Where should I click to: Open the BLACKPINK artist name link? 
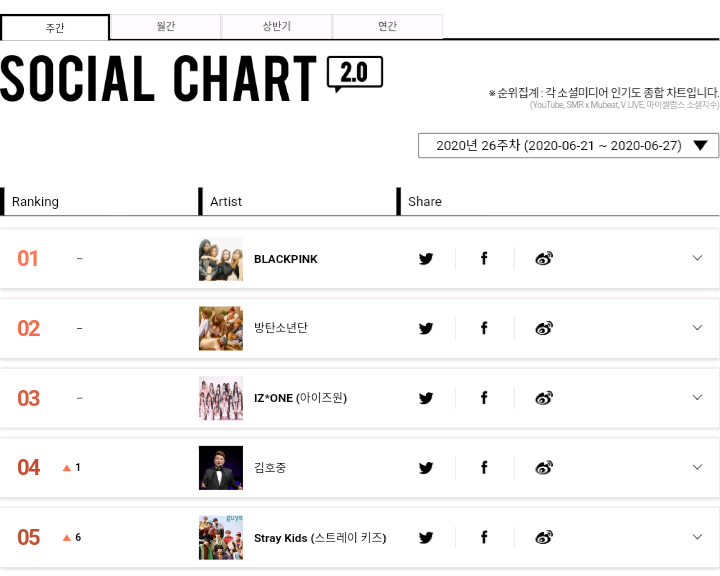tap(286, 259)
